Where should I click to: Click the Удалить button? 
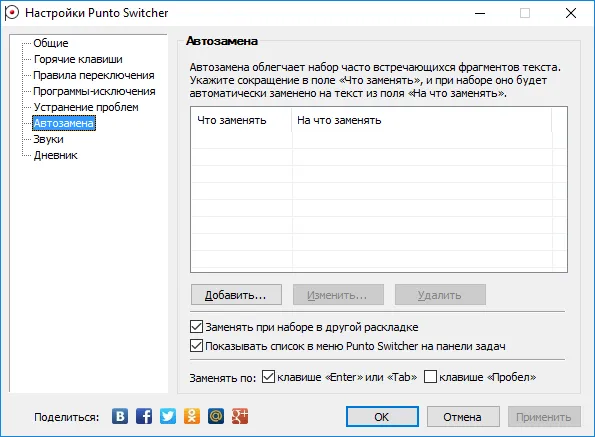click(440, 295)
